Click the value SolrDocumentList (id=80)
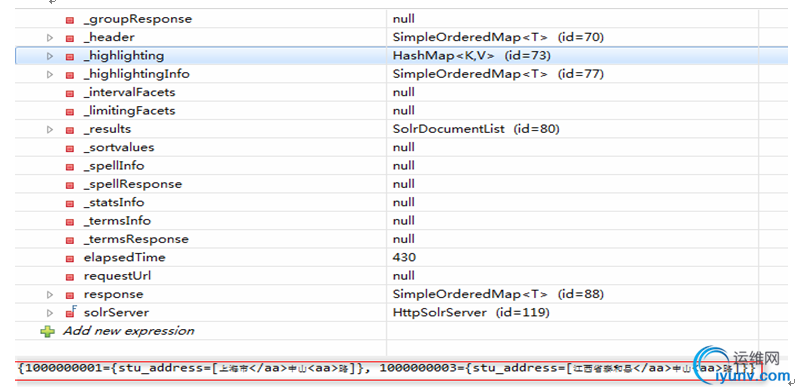Viewport: 796px width, 392px height. point(476,129)
